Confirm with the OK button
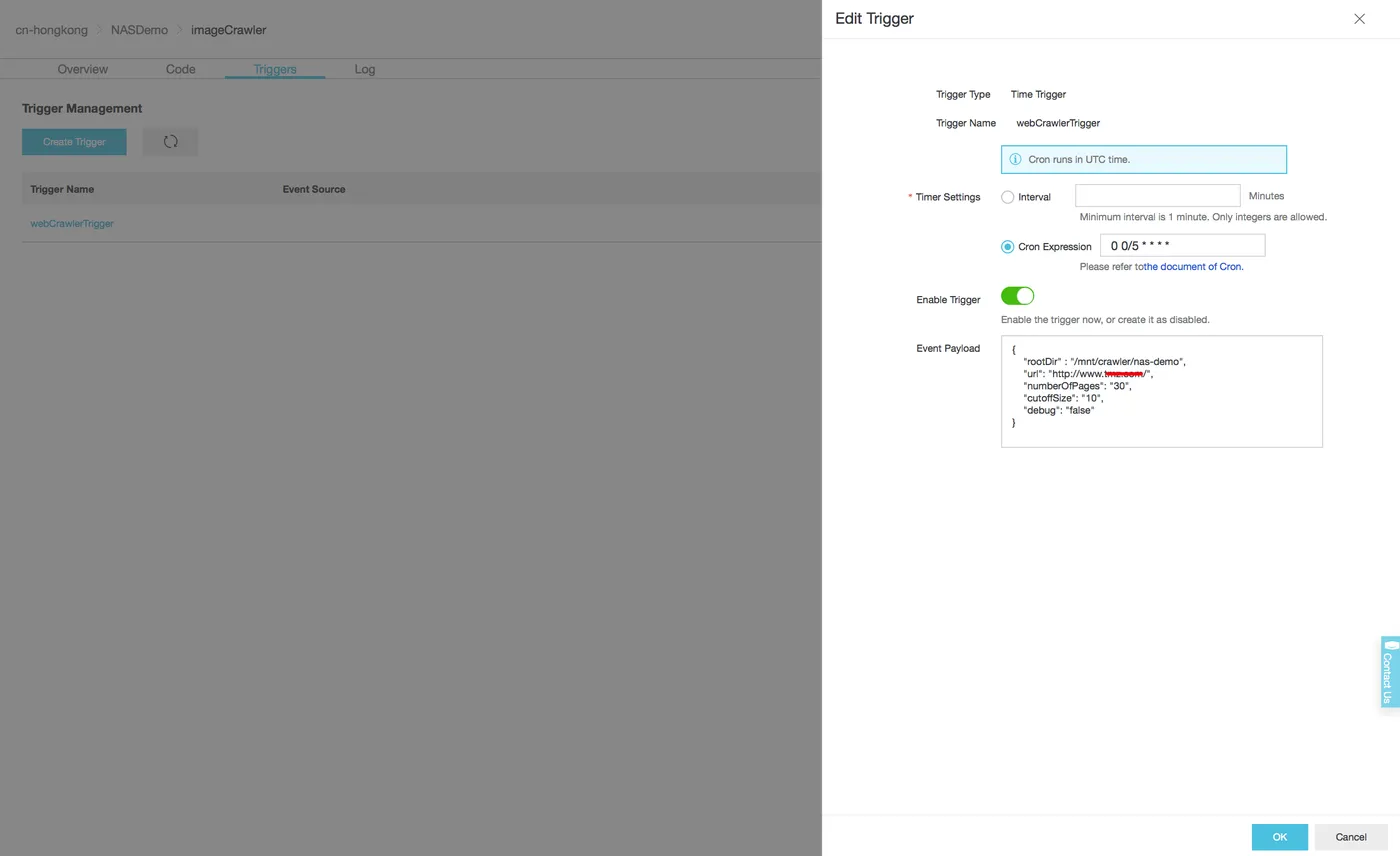1400x856 pixels. pos(1279,837)
